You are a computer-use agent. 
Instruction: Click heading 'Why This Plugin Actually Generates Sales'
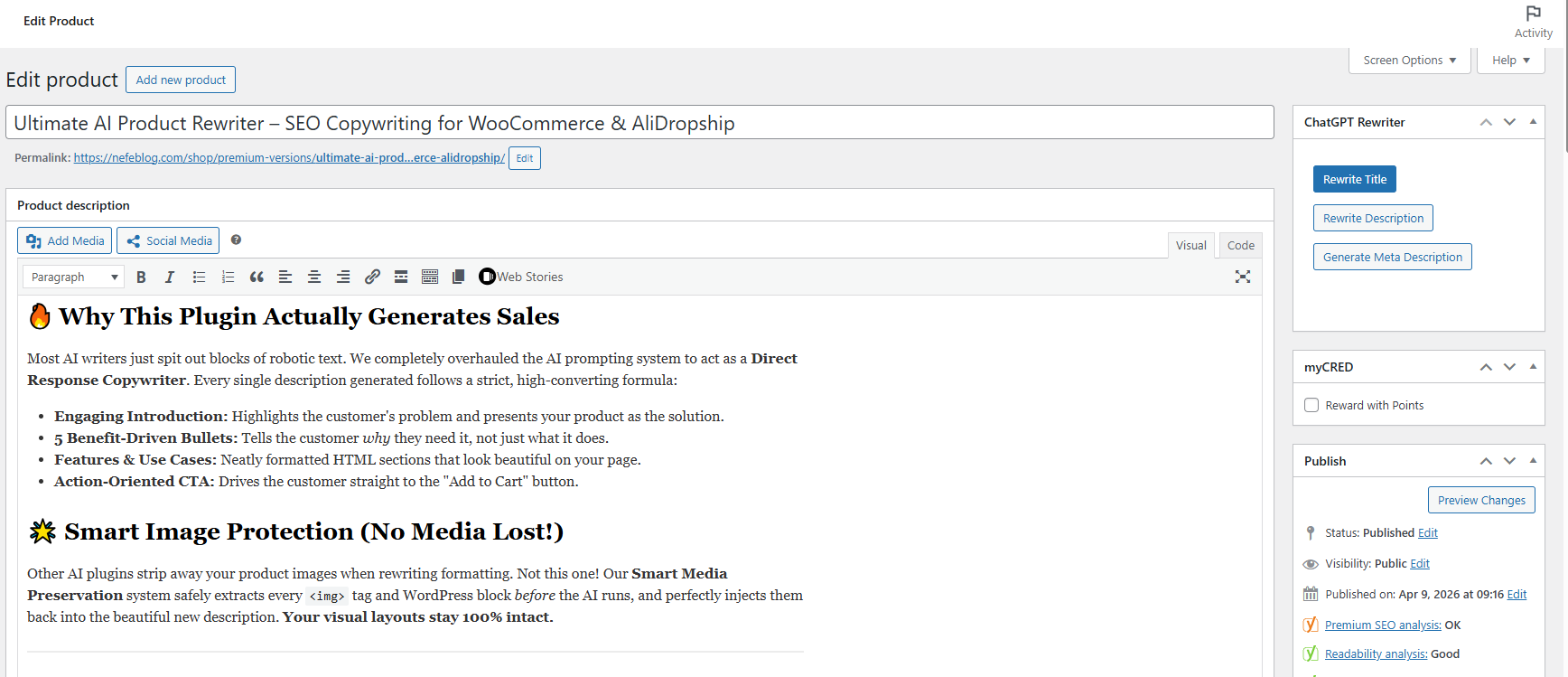(309, 316)
